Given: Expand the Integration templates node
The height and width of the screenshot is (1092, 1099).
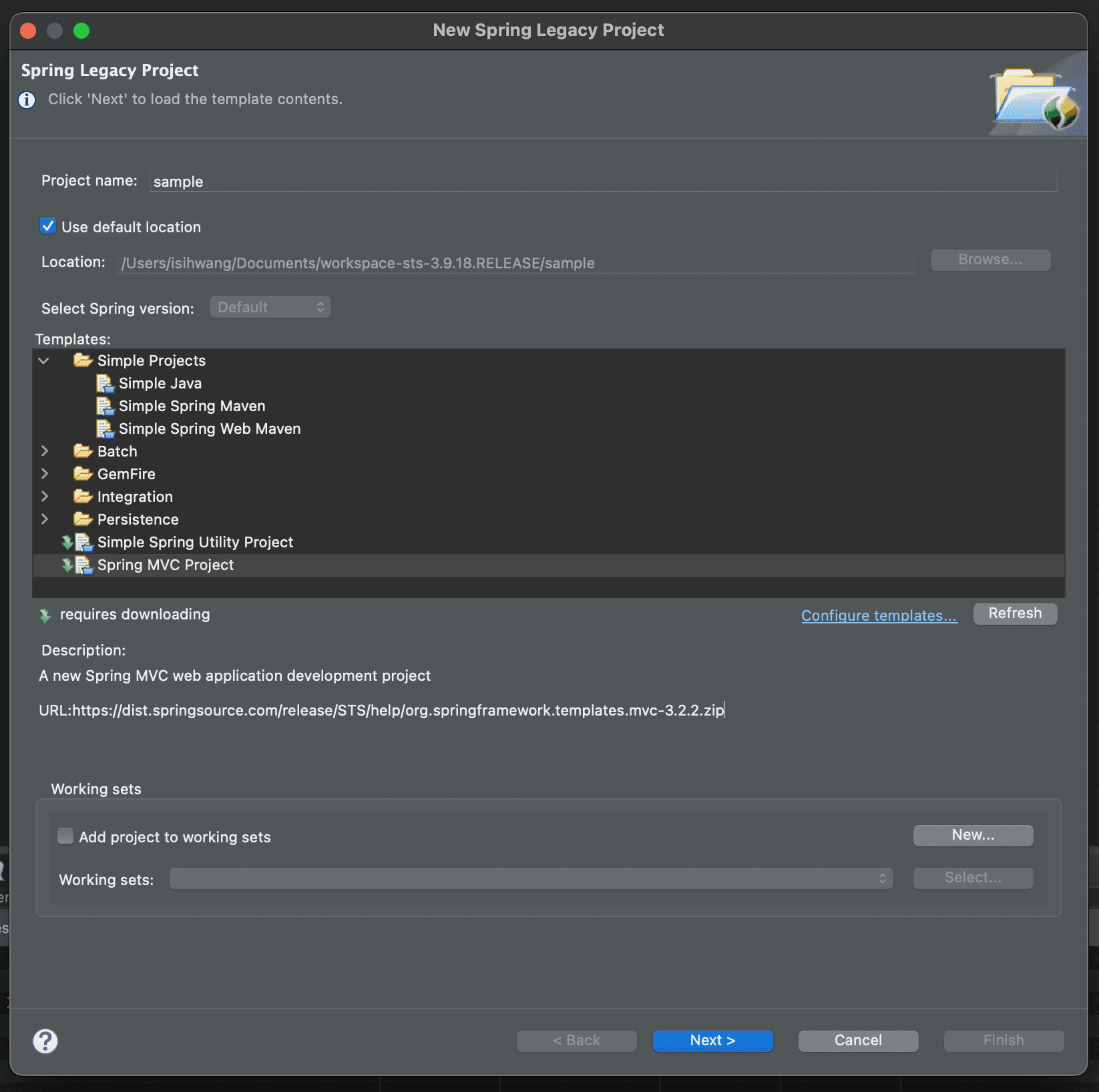Looking at the screenshot, I should tap(45, 497).
